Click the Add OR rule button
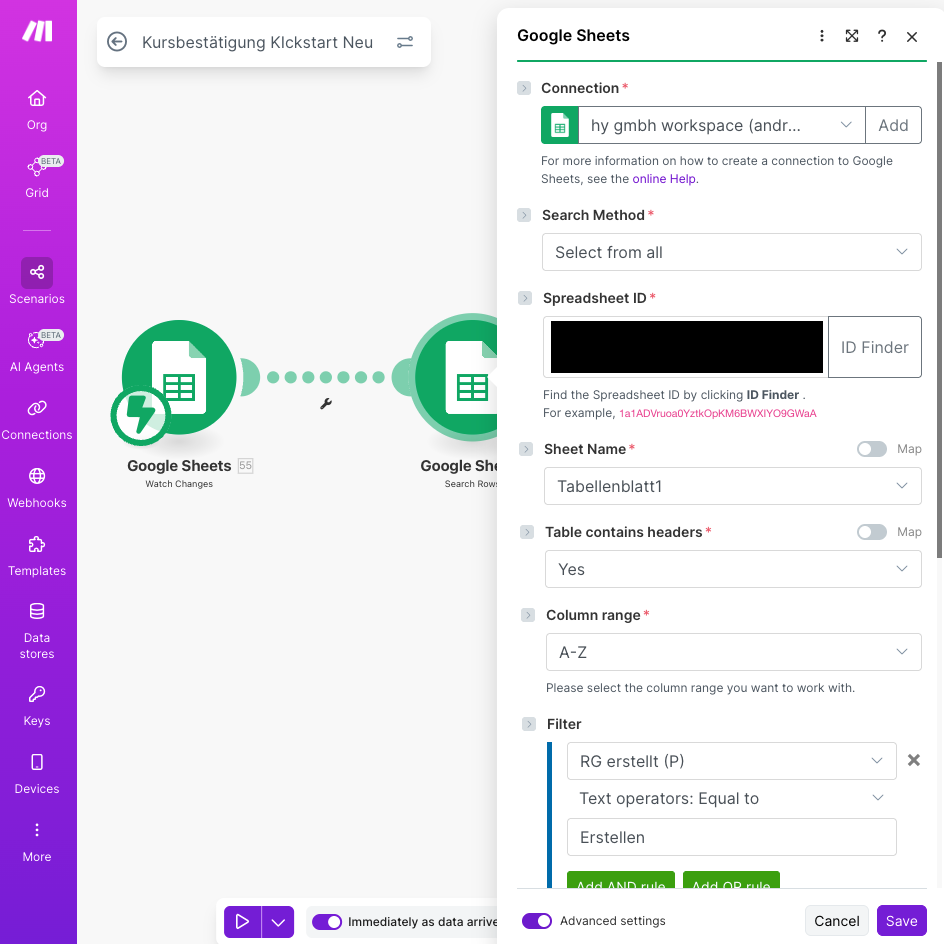 (731, 880)
